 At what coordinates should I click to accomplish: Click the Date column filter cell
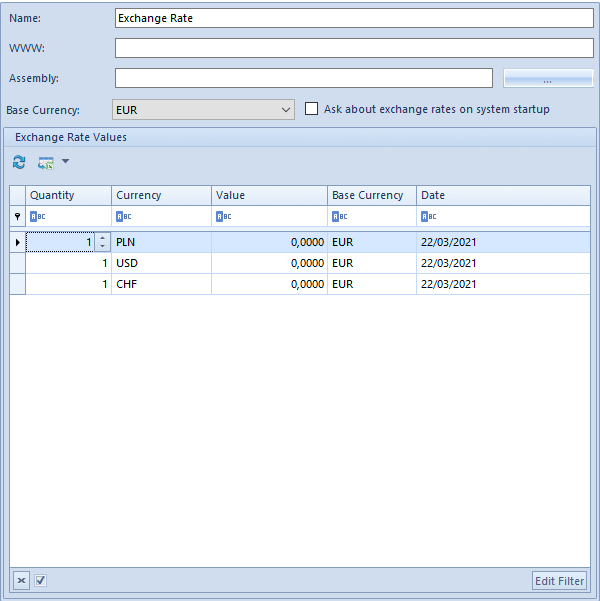point(503,217)
